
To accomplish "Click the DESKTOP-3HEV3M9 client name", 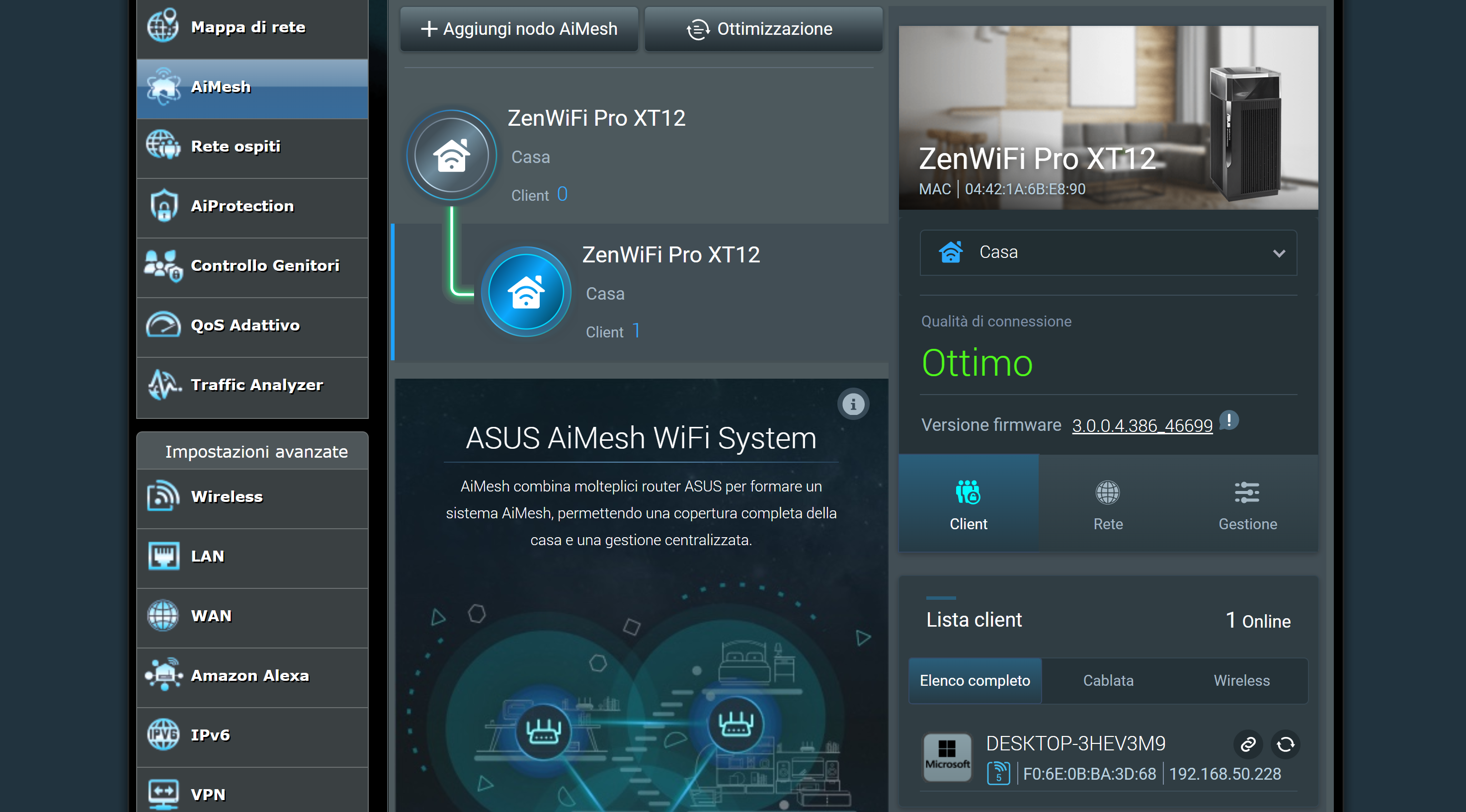I will [1075, 743].
